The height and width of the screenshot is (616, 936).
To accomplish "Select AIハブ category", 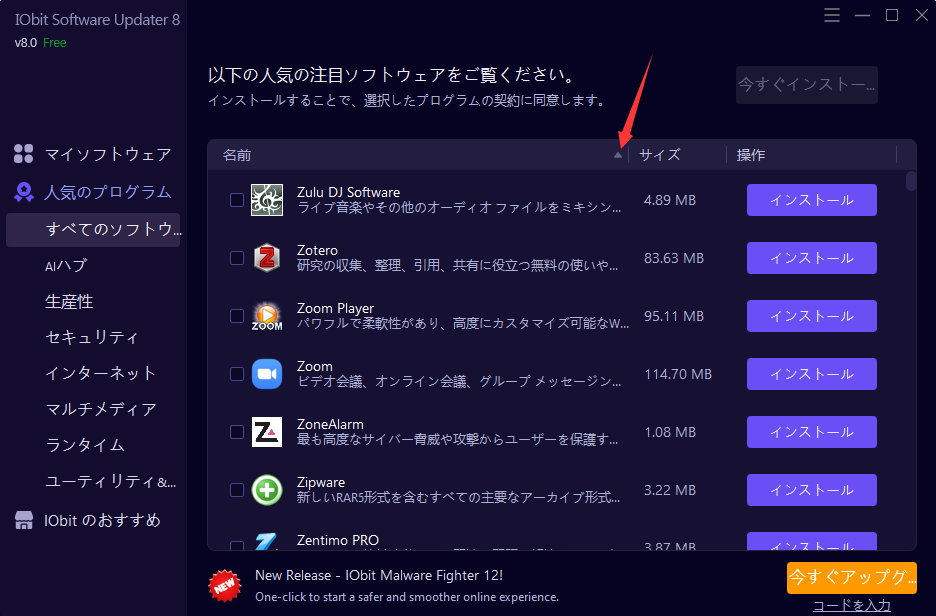I will coord(66,266).
